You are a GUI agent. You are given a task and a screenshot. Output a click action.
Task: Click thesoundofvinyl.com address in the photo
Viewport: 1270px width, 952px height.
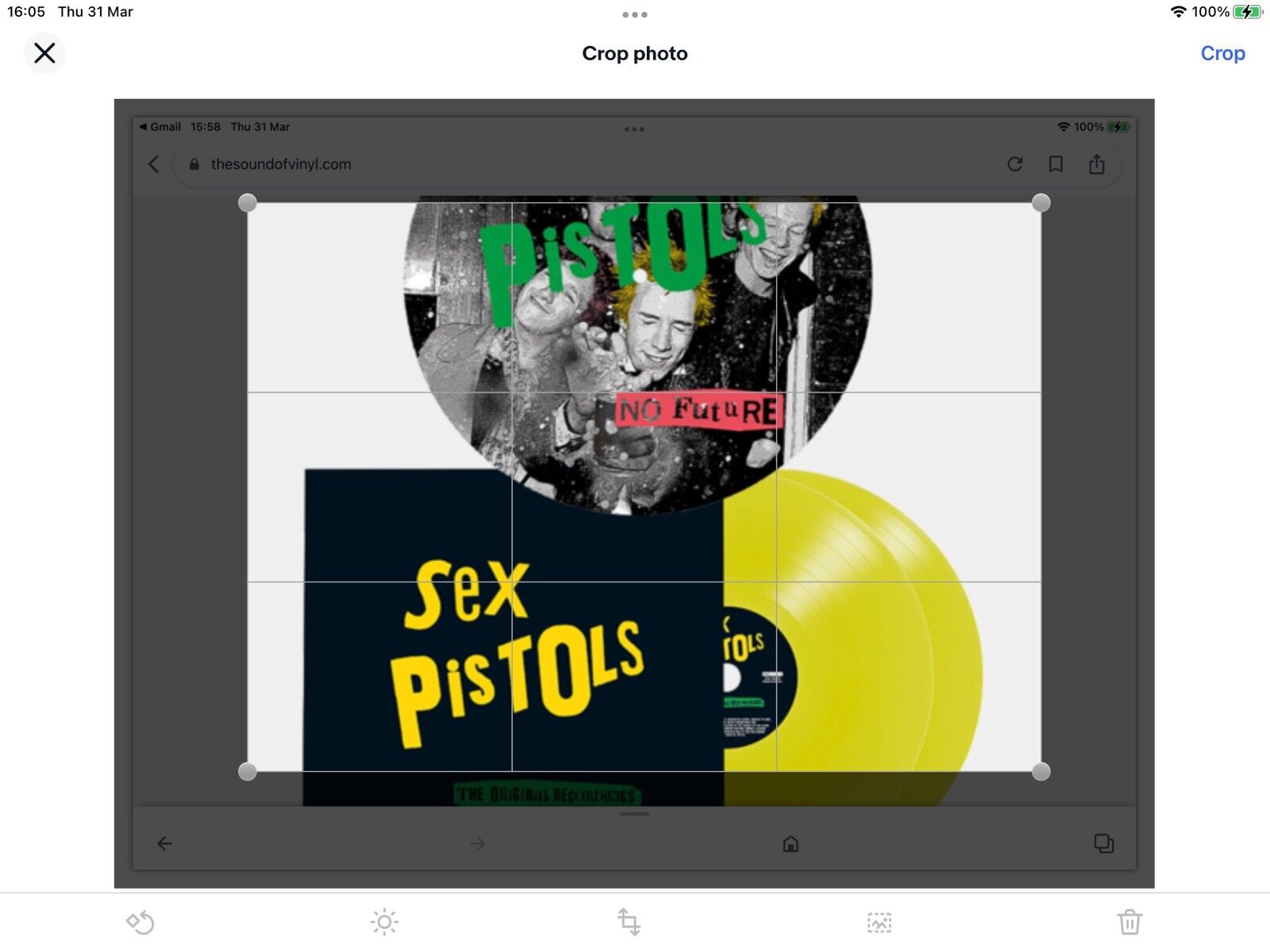point(281,164)
